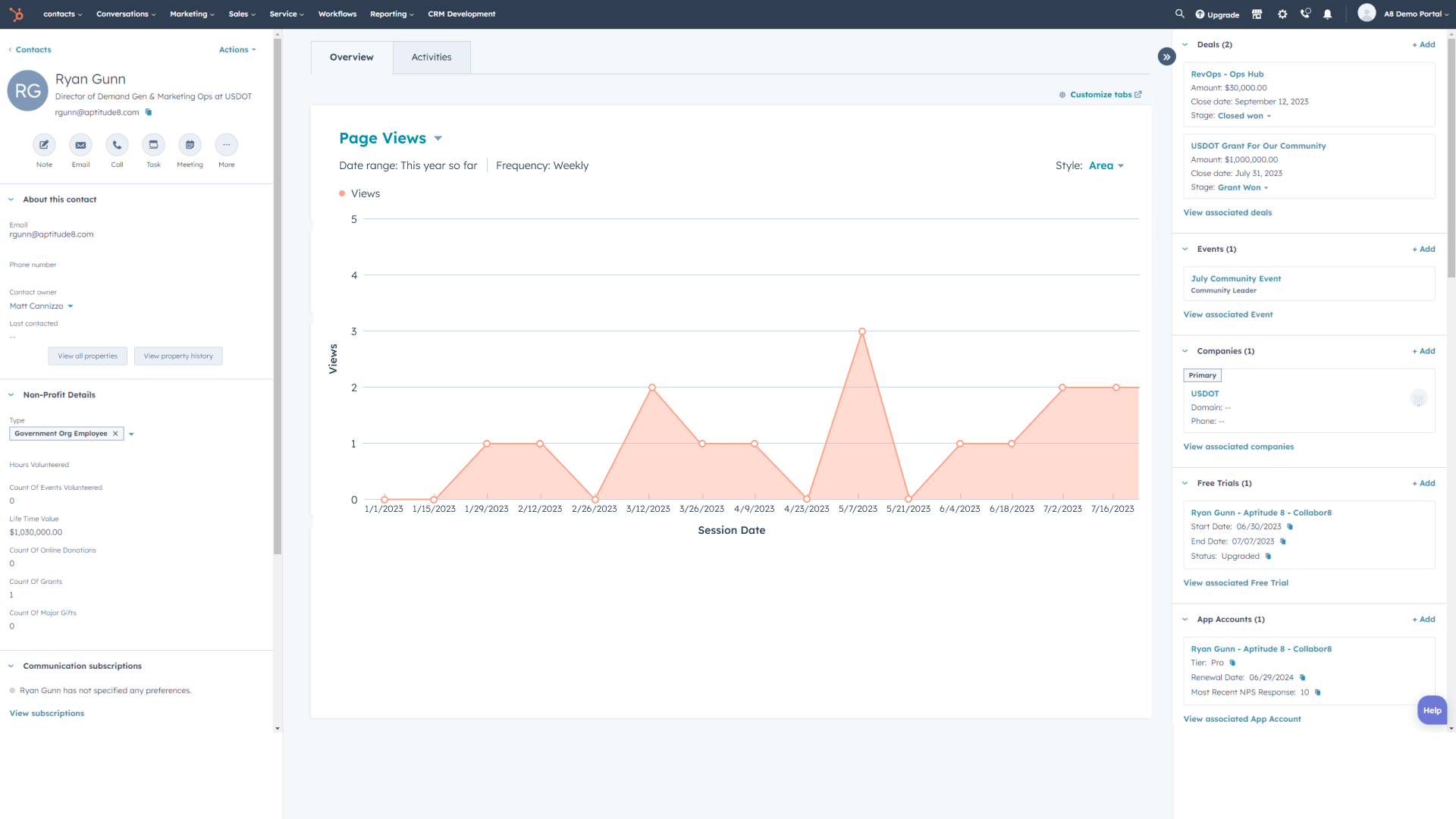This screenshot has width=1456, height=819.
Task: Click the 5/7/2023 peak data point
Action: 862,331
